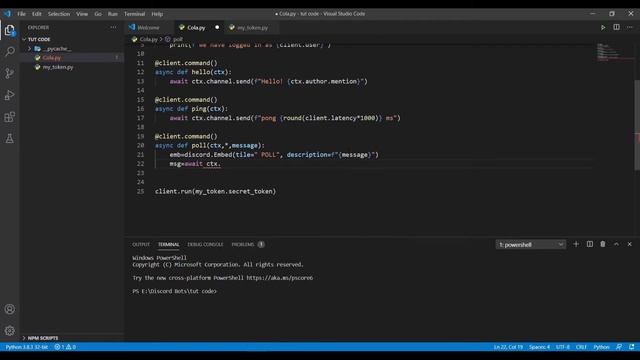Click line 25 client.run code
The width and height of the screenshot is (640, 360).
[216, 191]
